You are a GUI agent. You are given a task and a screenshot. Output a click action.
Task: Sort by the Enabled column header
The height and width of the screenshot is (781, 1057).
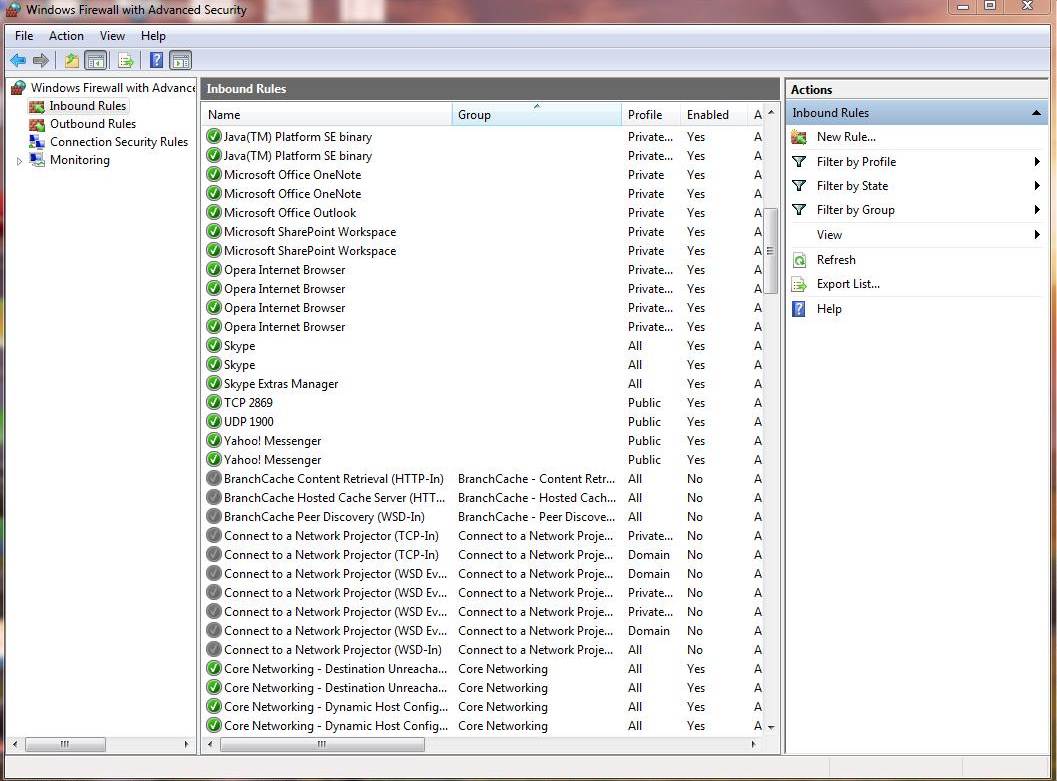tap(714, 115)
